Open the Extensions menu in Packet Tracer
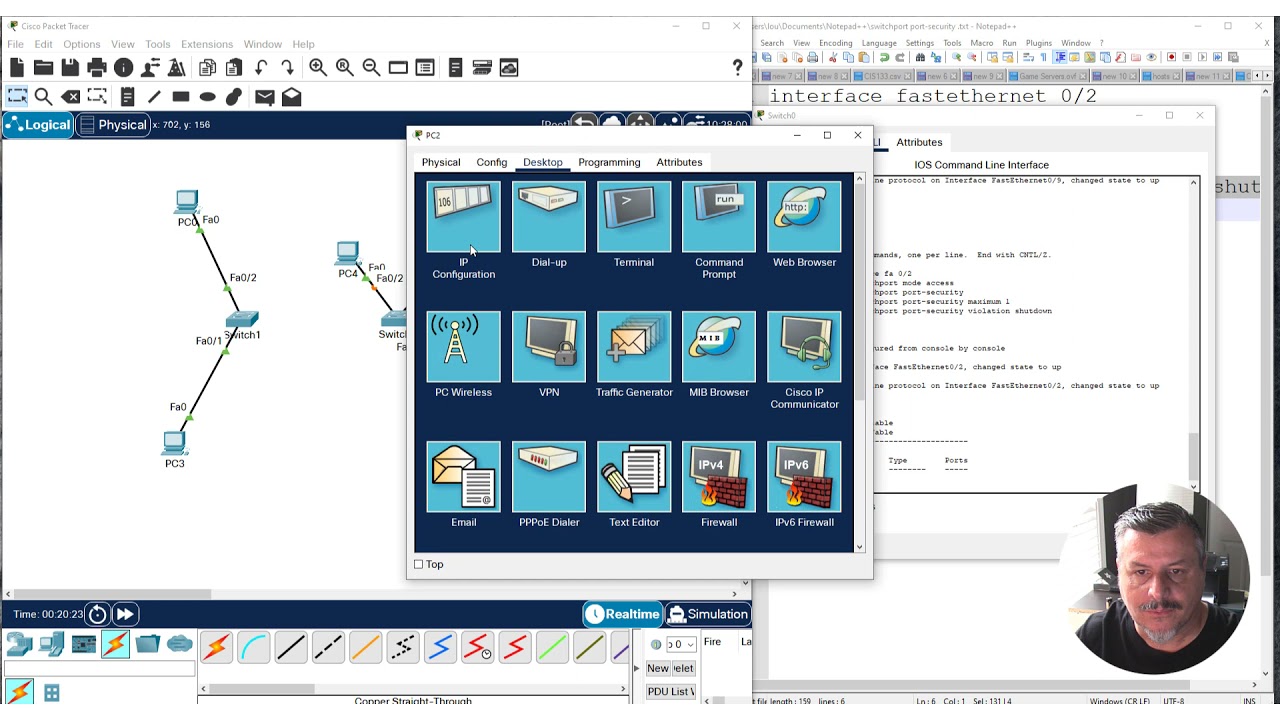This screenshot has width=1280, height=720. [207, 44]
